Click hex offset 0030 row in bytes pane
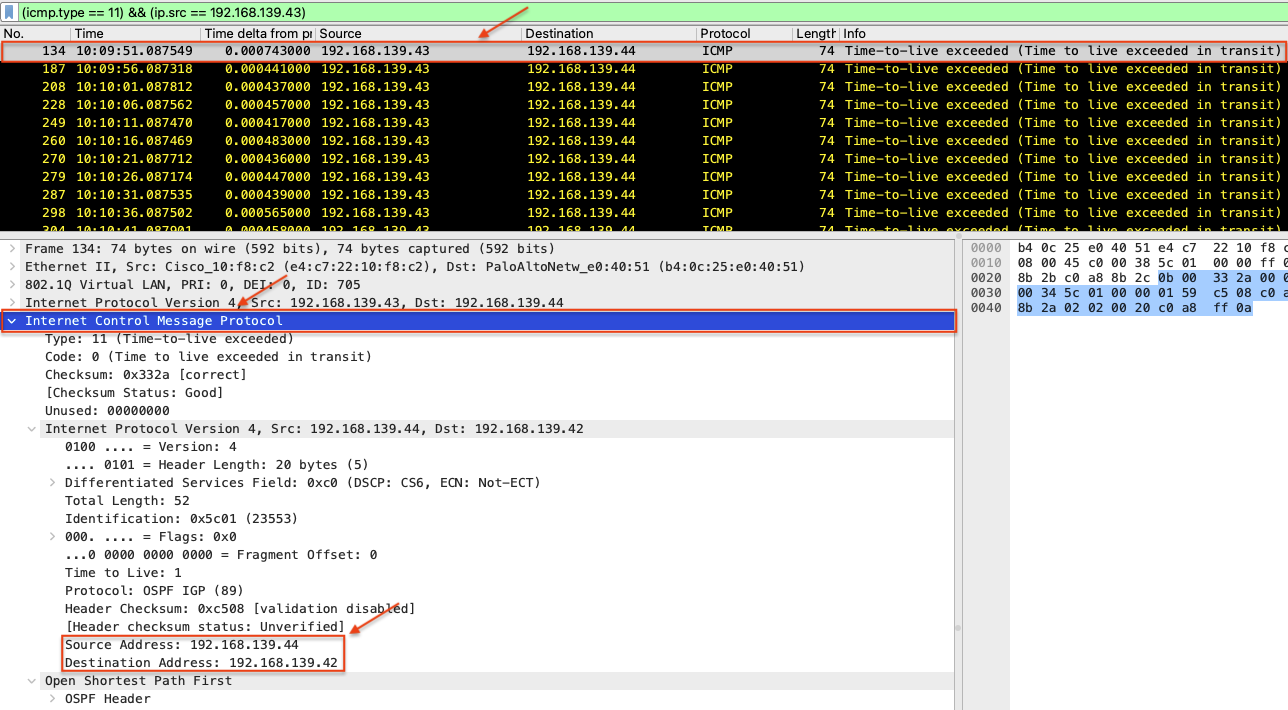Screen dimensions: 1288x710 point(985,291)
